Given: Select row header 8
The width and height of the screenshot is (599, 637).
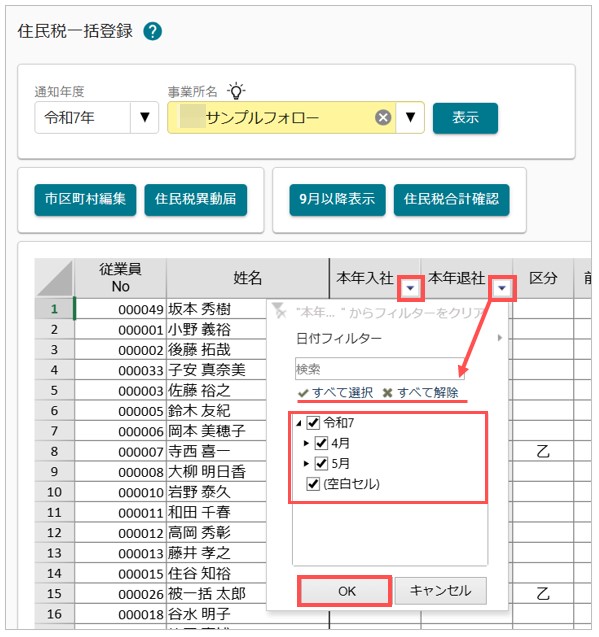Looking at the screenshot, I should pyautogui.click(x=54, y=451).
